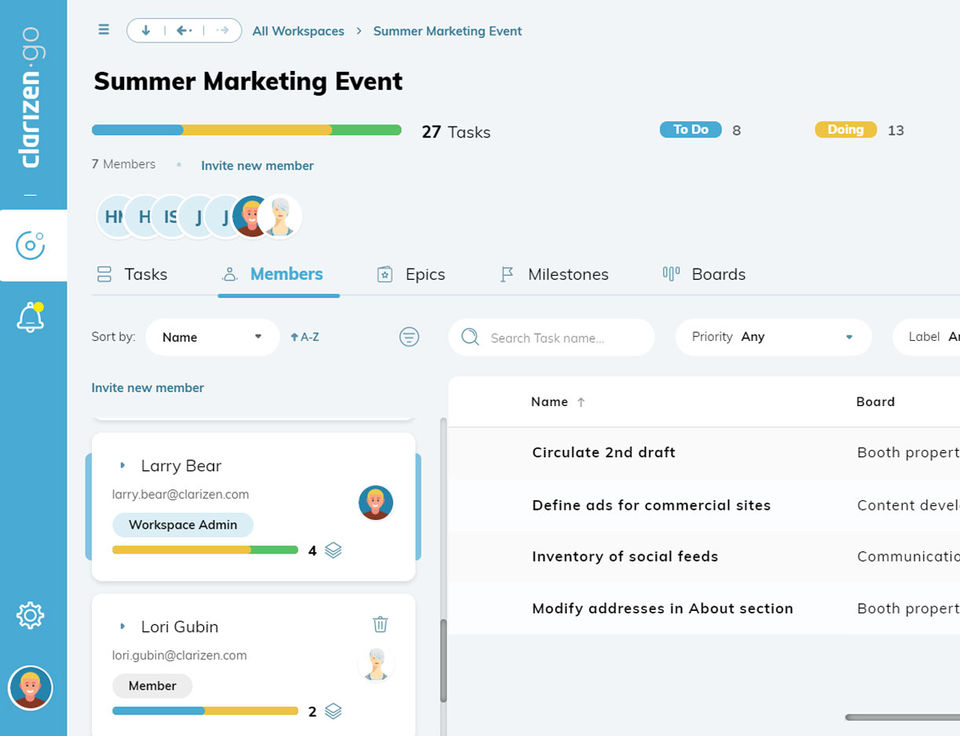Viewport: 960px width, 736px height.
Task: Click Summer Marketing Event breadcrumb
Action: pyautogui.click(x=448, y=31)
